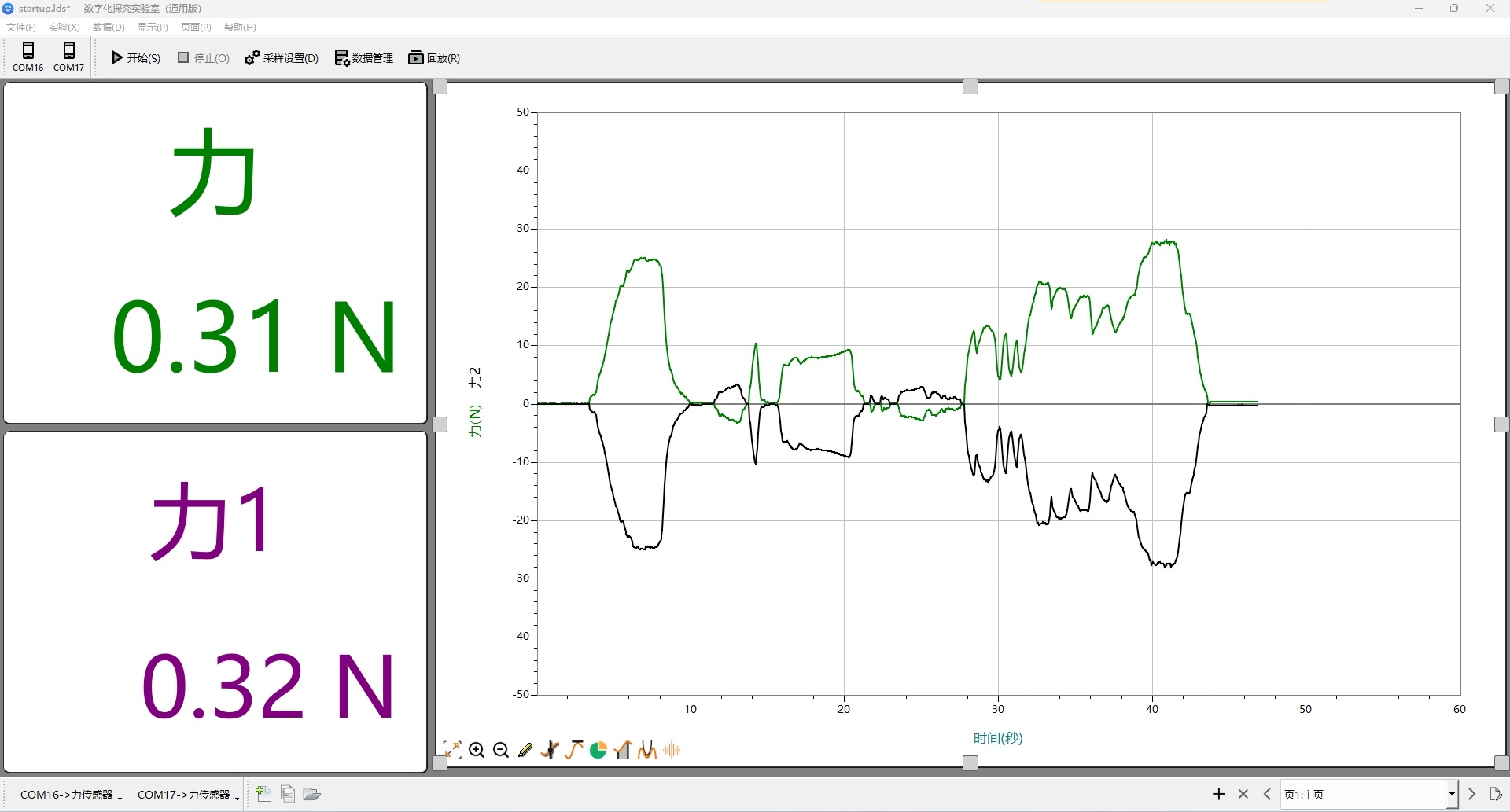Open 采样设置(D) sampling settings

(x=282, y=58)
